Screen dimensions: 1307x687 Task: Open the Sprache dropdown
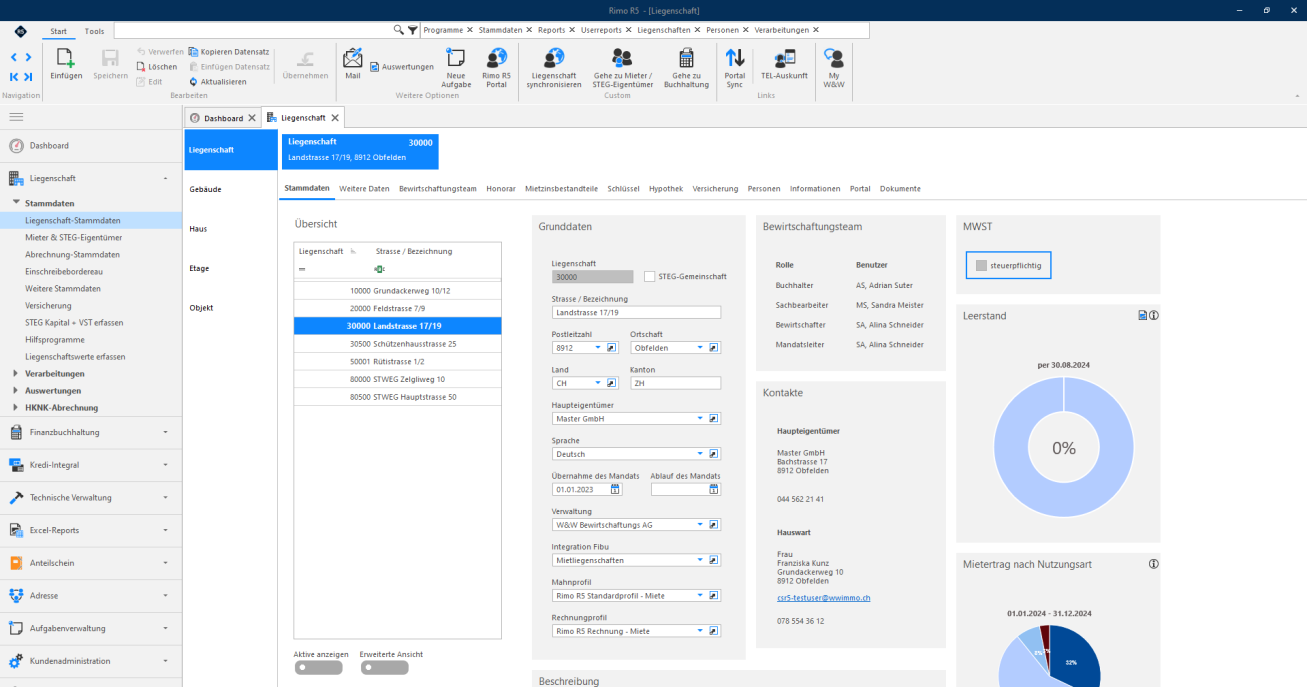pos(699,454)
